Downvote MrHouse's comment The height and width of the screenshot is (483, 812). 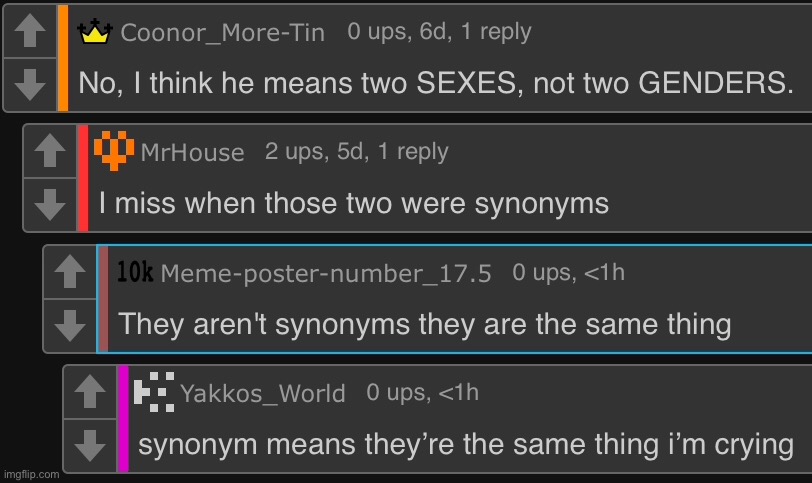coord(50,204)
